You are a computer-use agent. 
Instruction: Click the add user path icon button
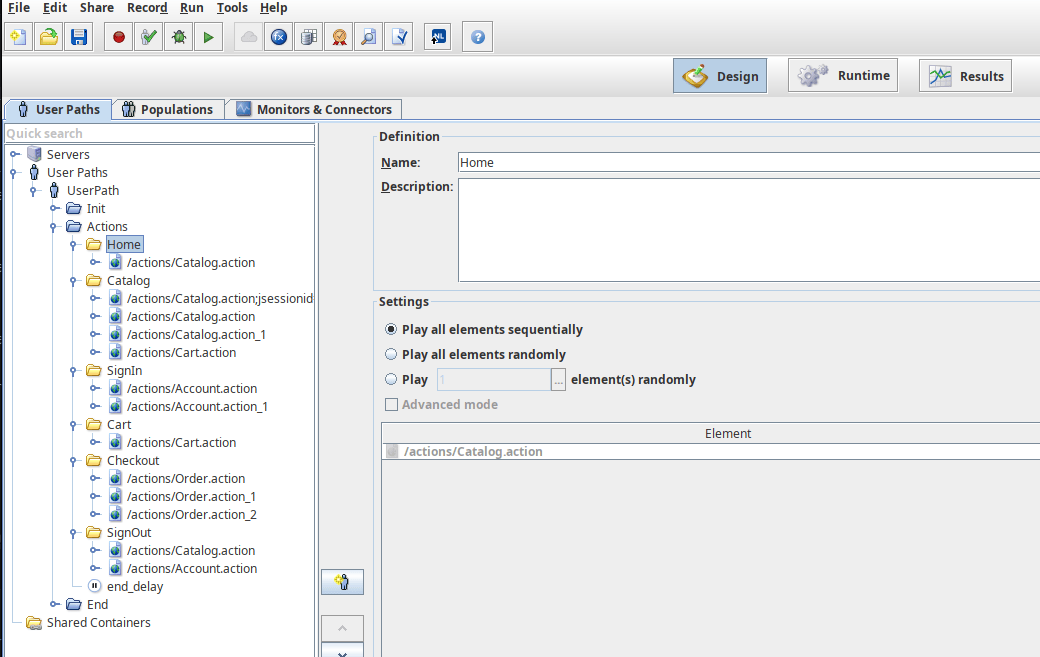point(342,582)
